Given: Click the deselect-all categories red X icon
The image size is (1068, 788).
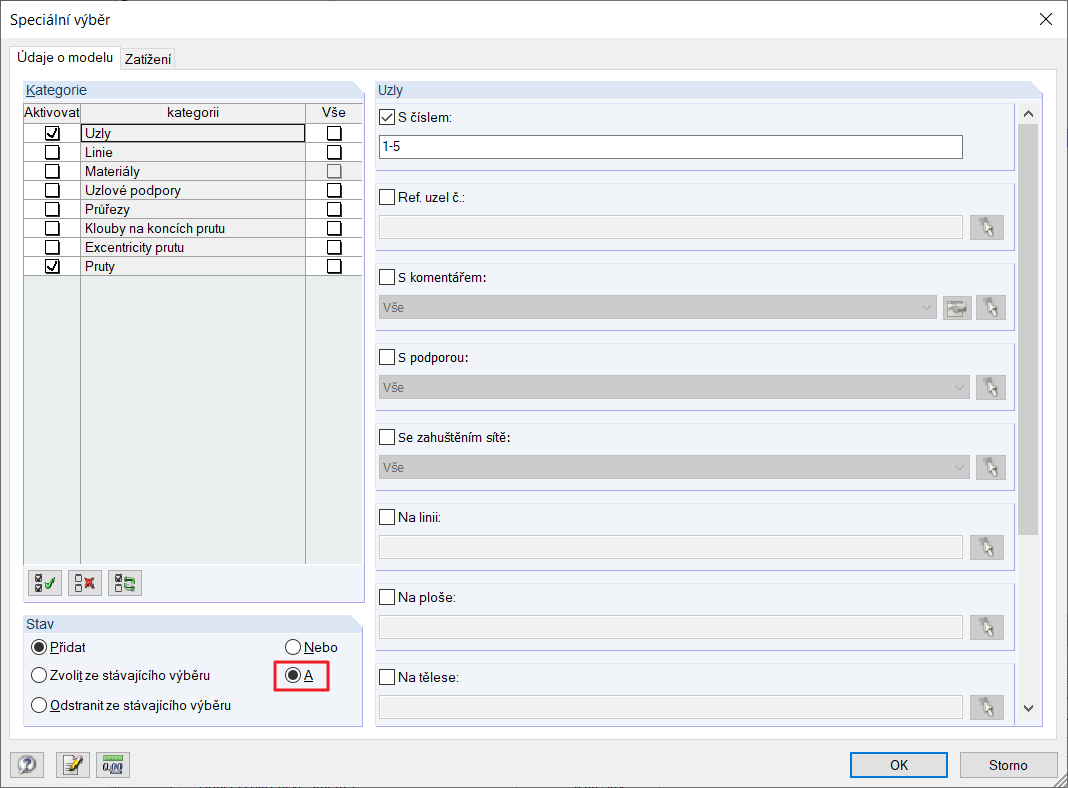Looking at the screenshot, I should tap(85, 583).
